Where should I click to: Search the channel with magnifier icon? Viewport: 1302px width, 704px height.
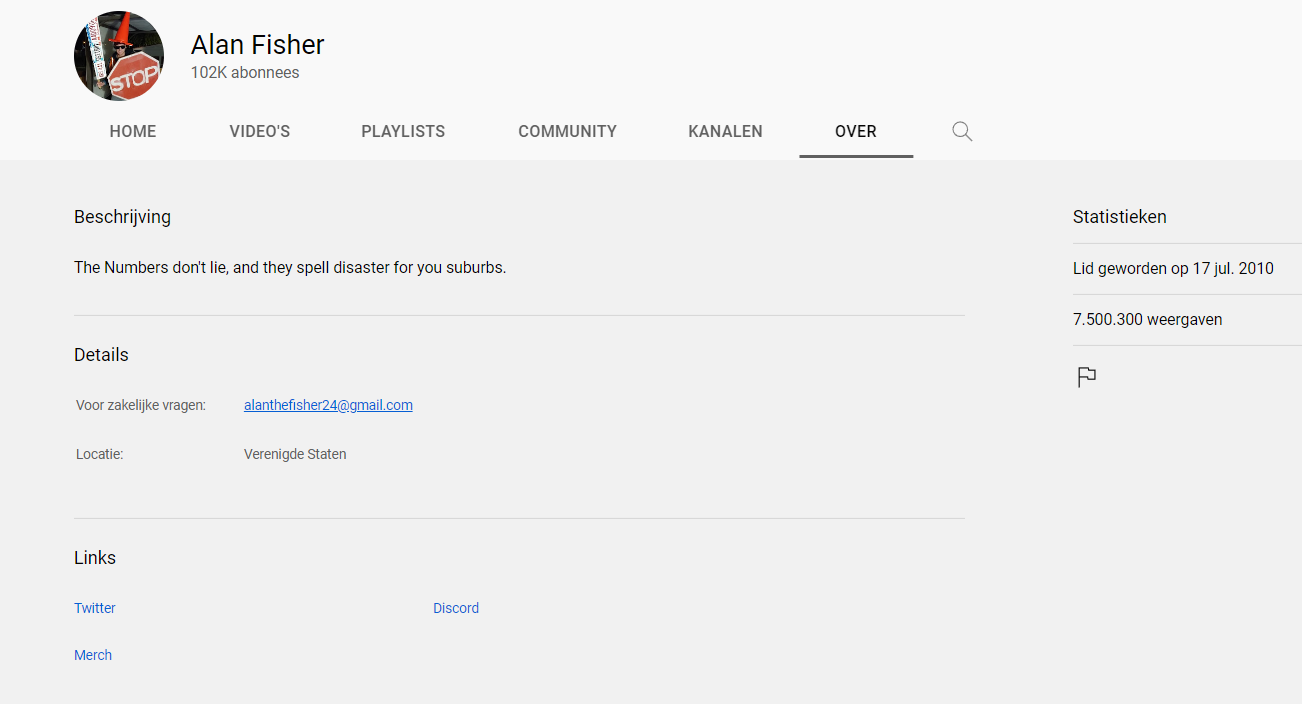pos(962,131)
